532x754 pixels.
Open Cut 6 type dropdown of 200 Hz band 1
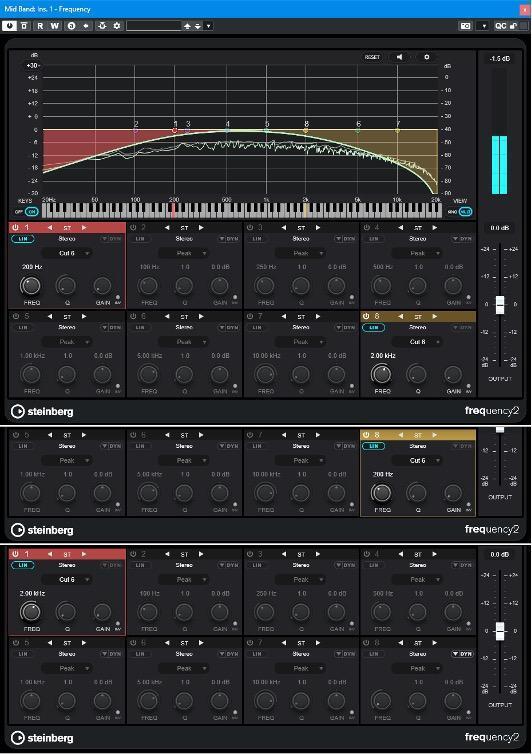click(x=66, y=253)
